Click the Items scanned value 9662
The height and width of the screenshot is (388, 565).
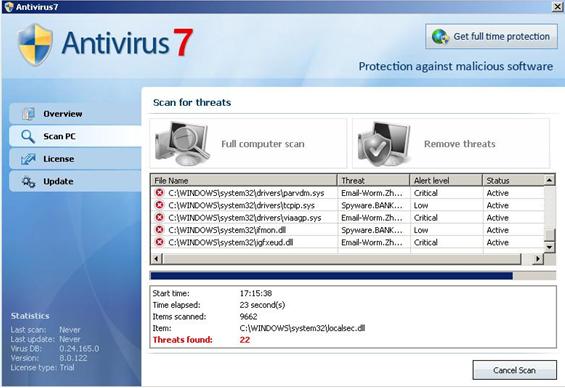[249, 316]
